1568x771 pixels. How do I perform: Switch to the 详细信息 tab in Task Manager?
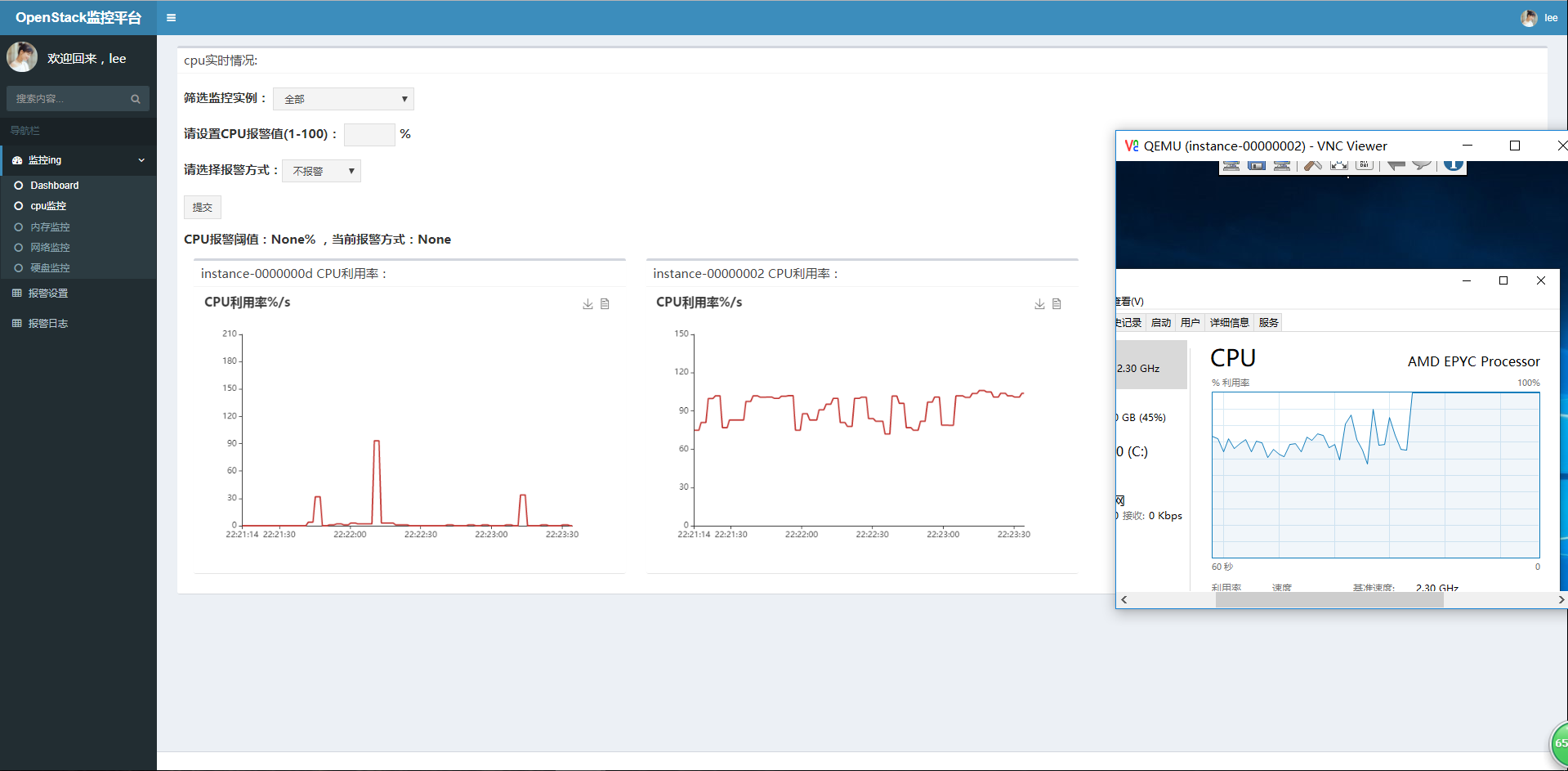point(1229,321)
